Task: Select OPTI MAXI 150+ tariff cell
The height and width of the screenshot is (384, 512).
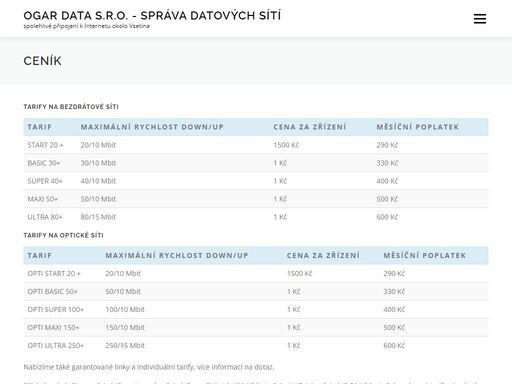Action: tap(53, 328)
